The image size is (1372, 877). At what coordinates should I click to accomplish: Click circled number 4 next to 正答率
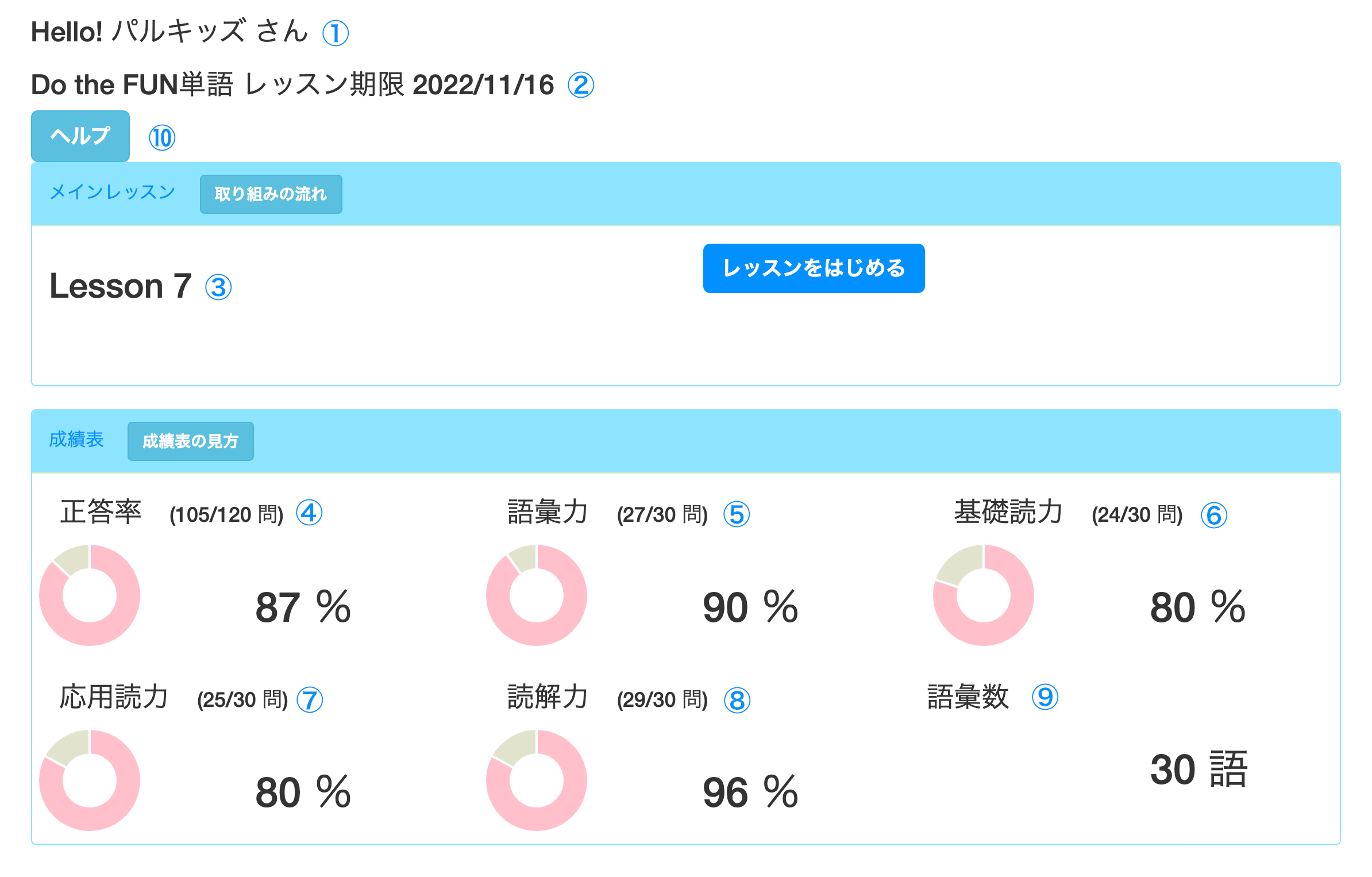(309, 513)
